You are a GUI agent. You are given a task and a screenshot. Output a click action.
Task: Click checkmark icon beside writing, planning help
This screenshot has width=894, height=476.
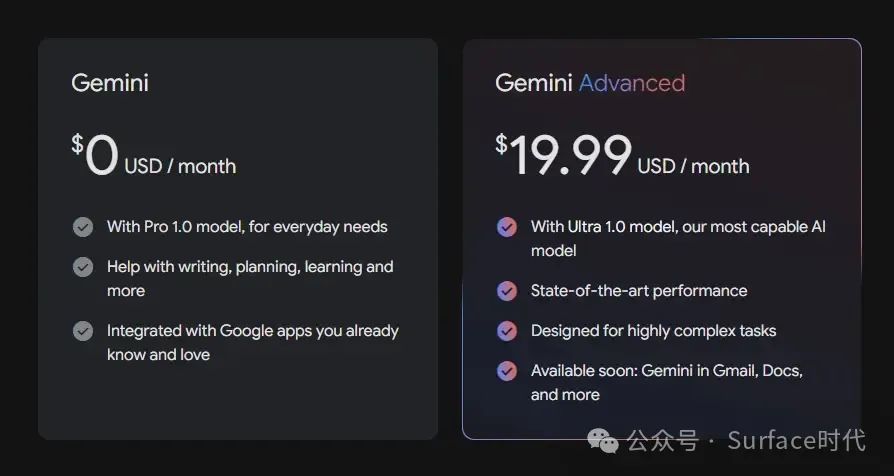click(x=83, y=267)
